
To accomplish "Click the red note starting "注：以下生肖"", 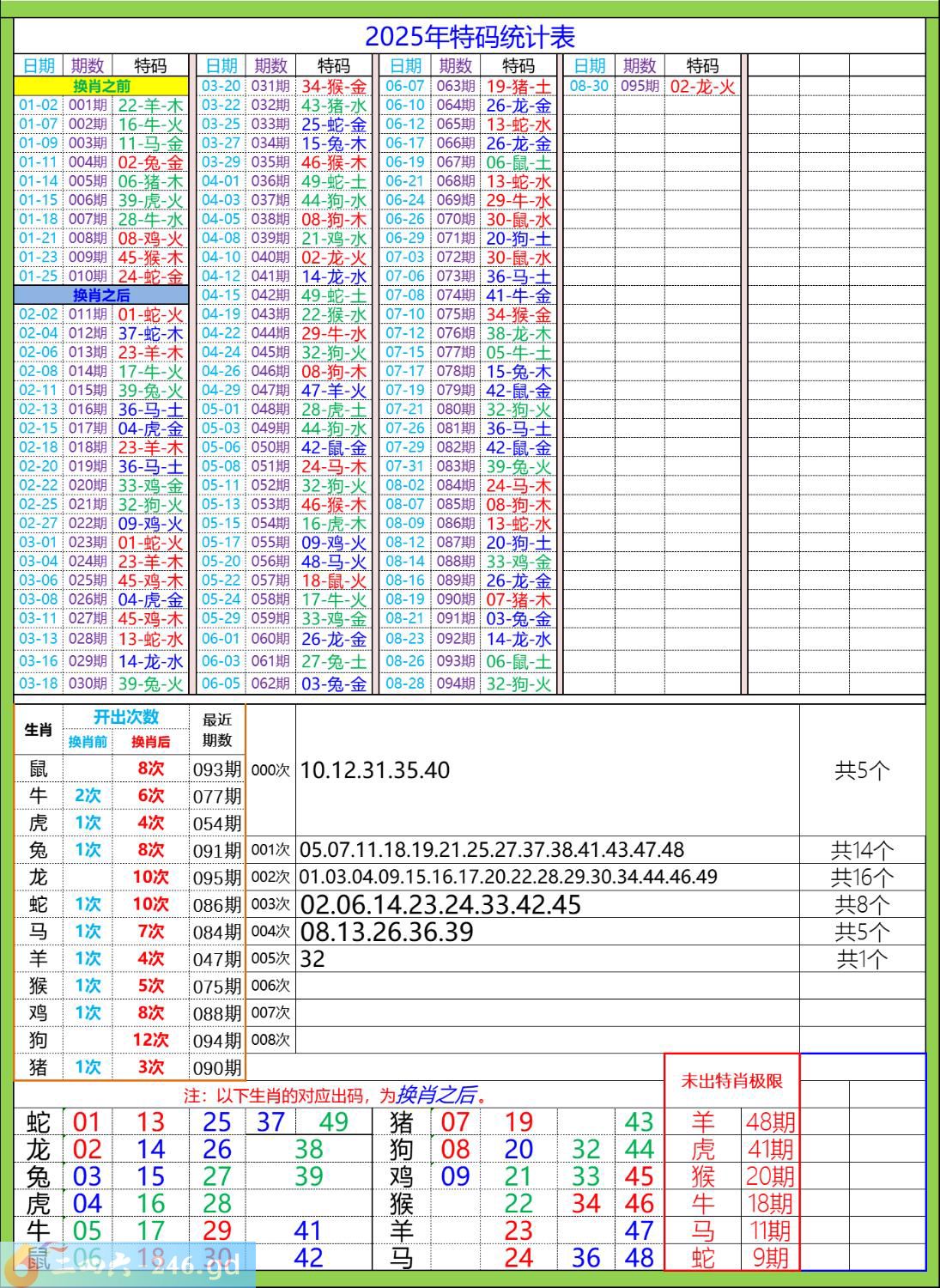I will (x=340, y=1096).
